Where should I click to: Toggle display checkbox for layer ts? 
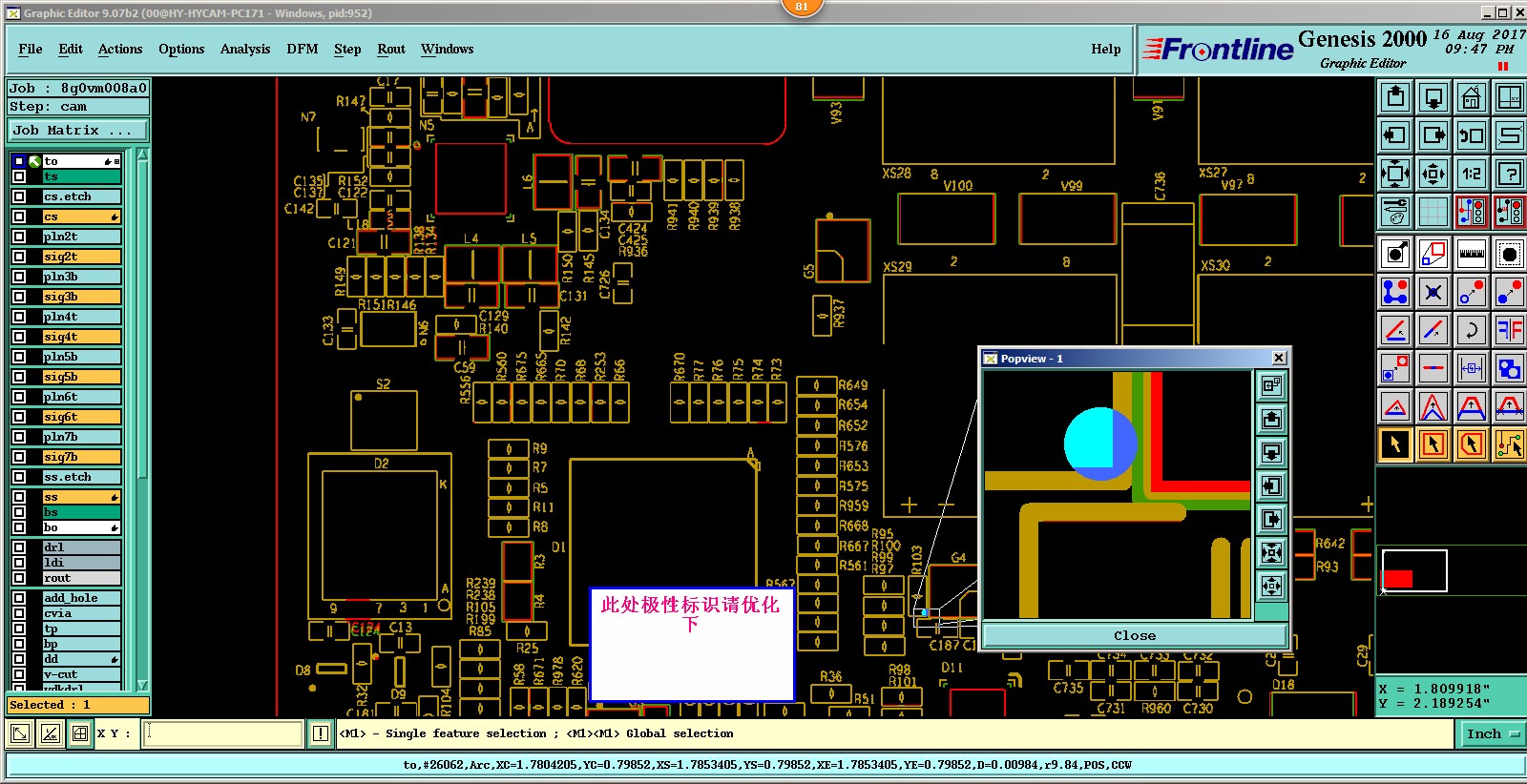pyautogui.click(x=19, y=176)
